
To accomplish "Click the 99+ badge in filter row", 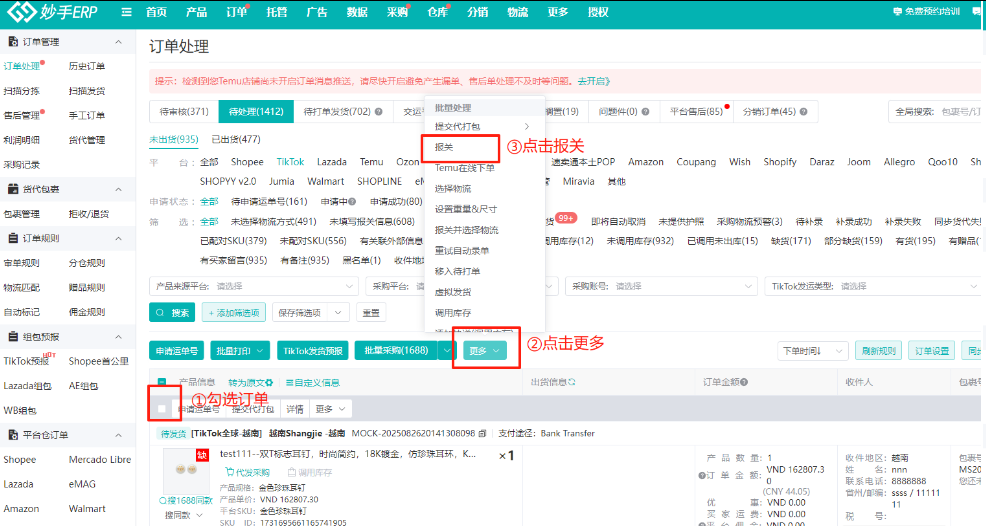I will click(x=566, y=218).
